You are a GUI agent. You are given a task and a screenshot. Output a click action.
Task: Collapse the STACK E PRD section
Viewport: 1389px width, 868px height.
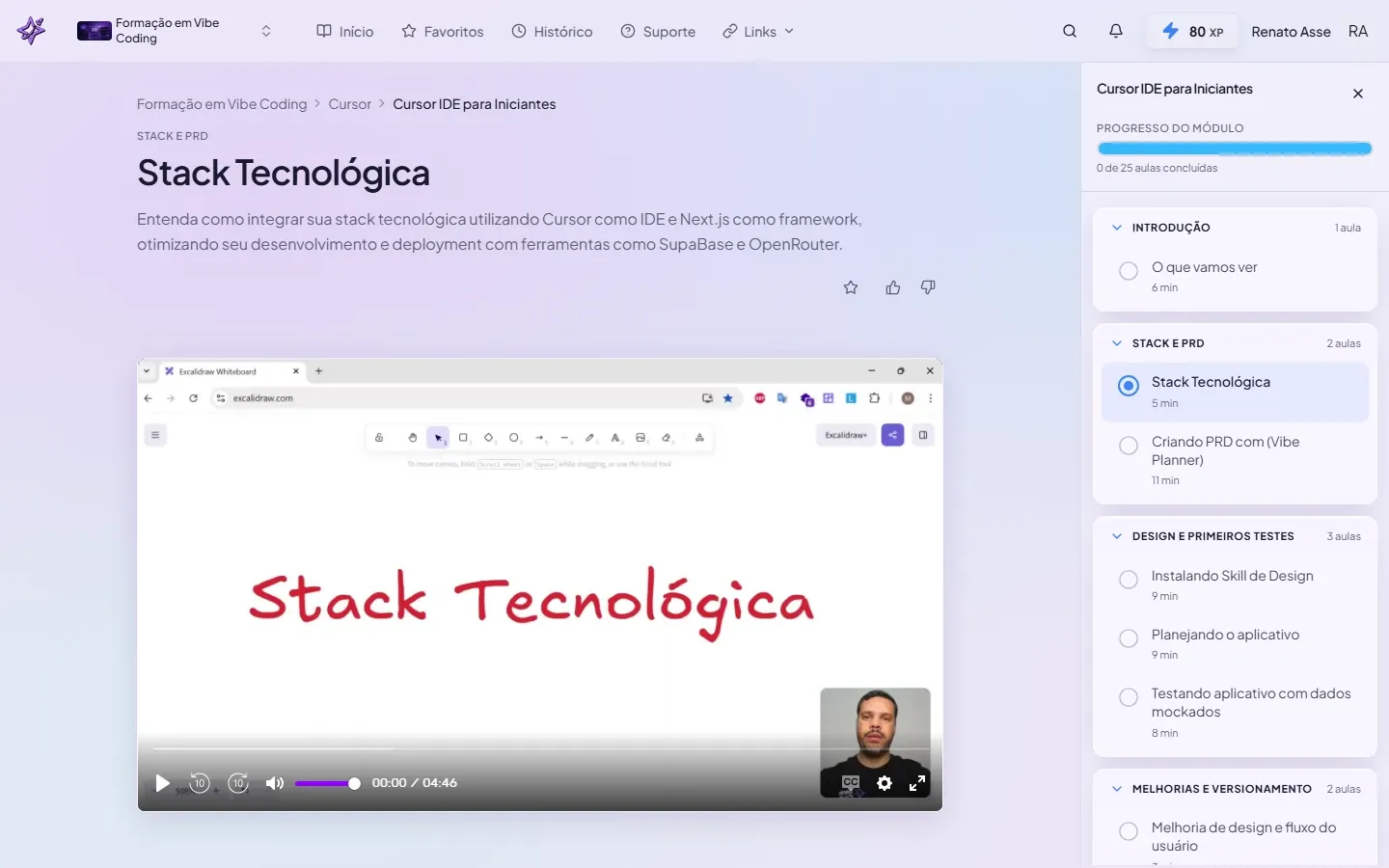click(1117, 343)
